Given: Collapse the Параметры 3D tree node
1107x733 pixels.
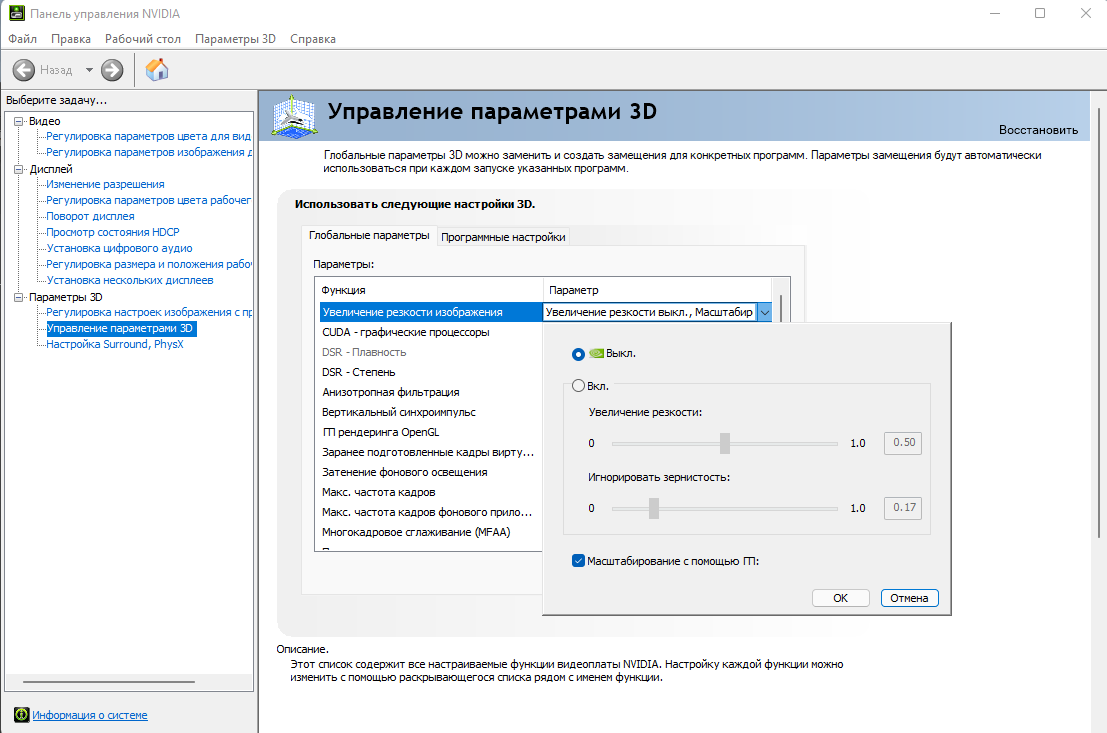Looking at the screenshot, I should coord(19,297).
